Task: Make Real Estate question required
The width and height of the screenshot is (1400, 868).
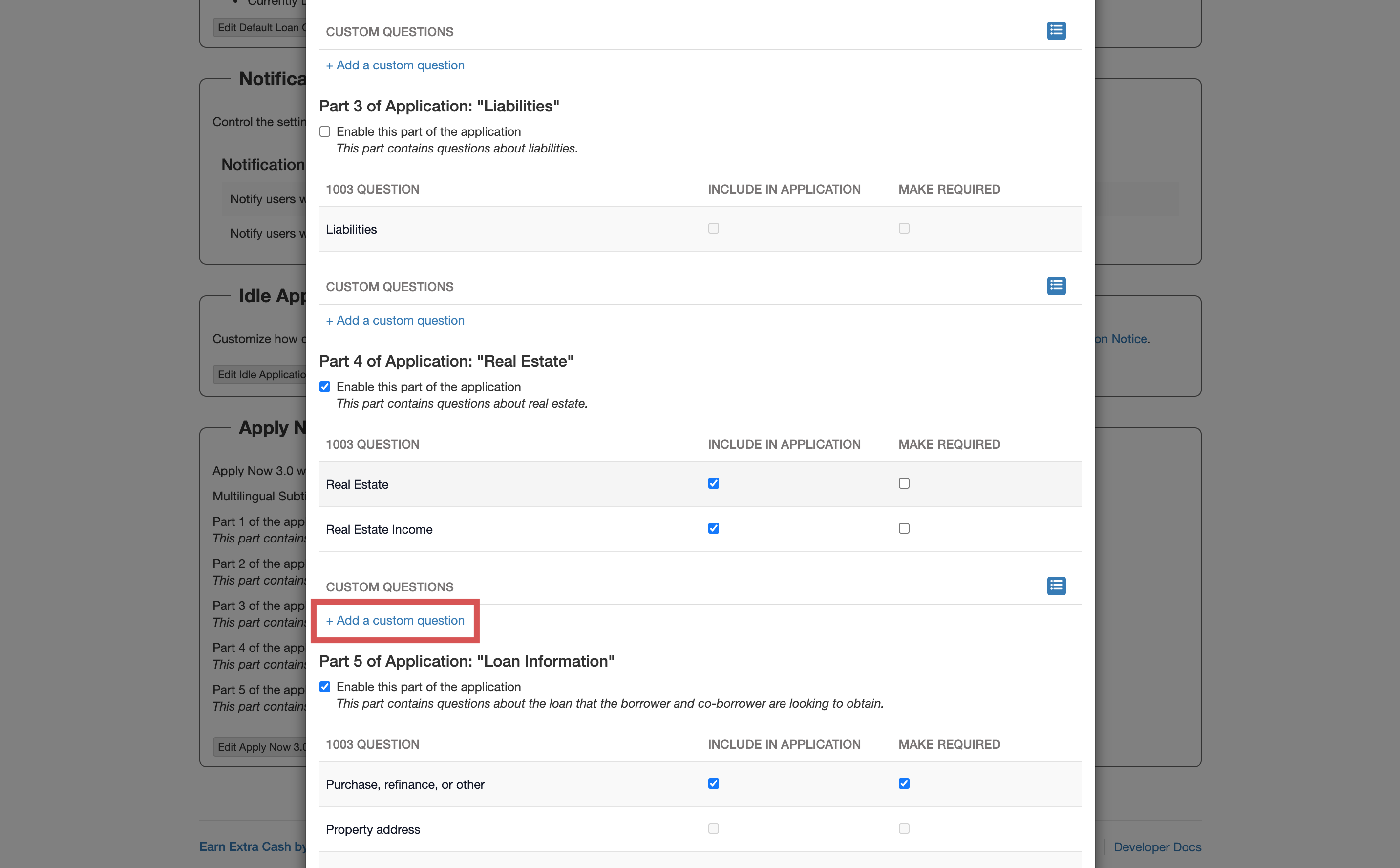Action: (x=904, y=483)
